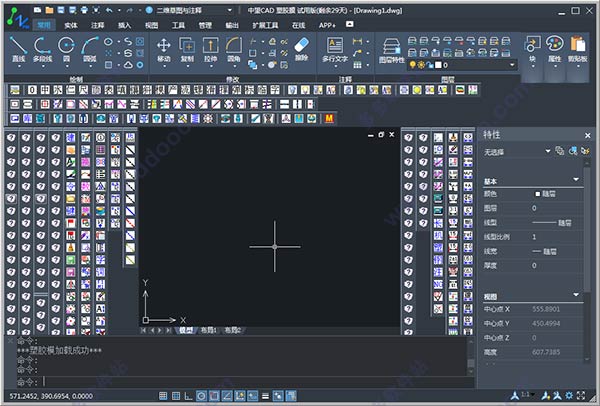This screenshot has height=406, width=600.
Task: Switch to the 实体 ribbon tab
Action: point(71,25)
